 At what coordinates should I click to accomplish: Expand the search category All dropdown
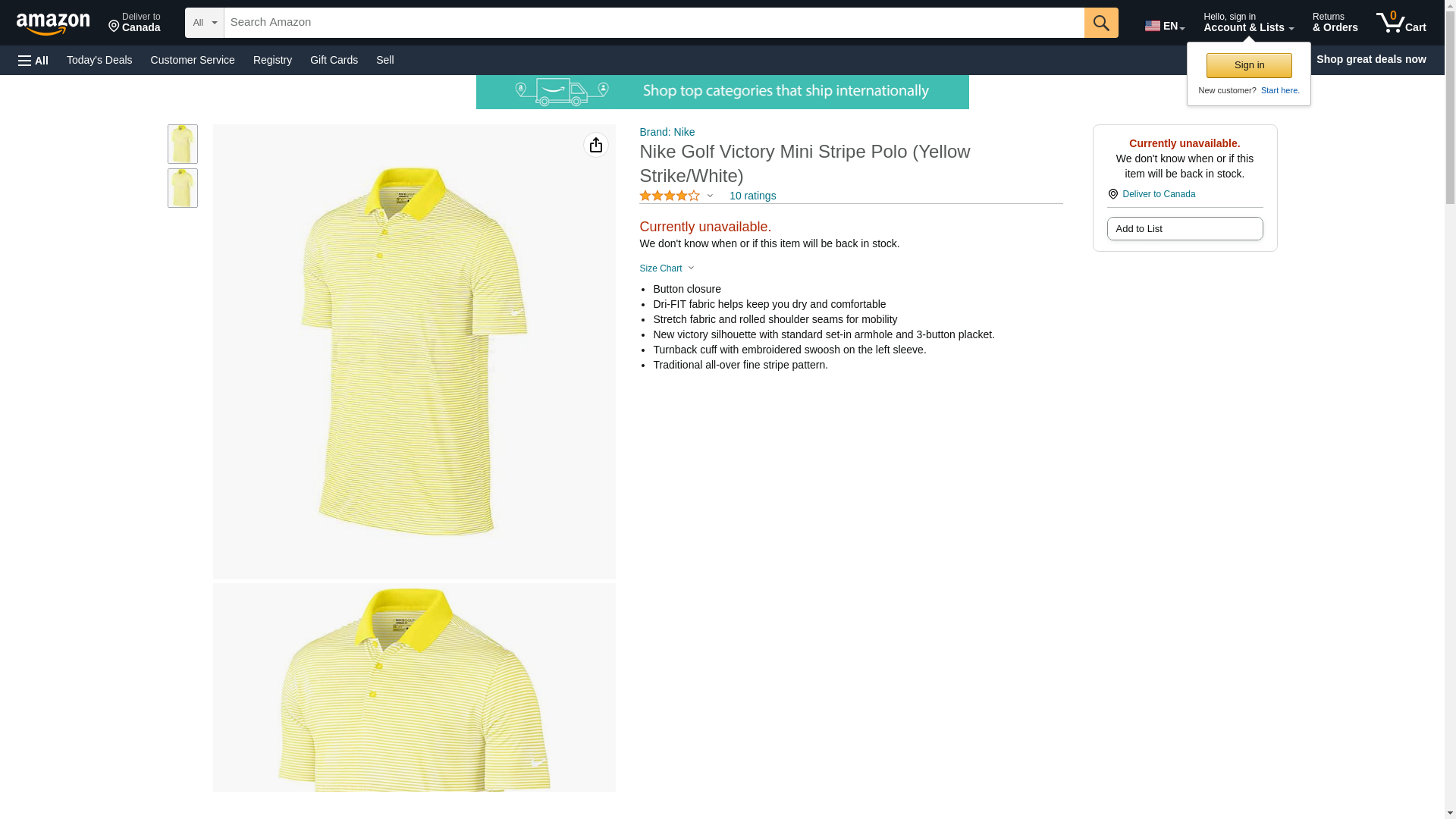point(204,23)
